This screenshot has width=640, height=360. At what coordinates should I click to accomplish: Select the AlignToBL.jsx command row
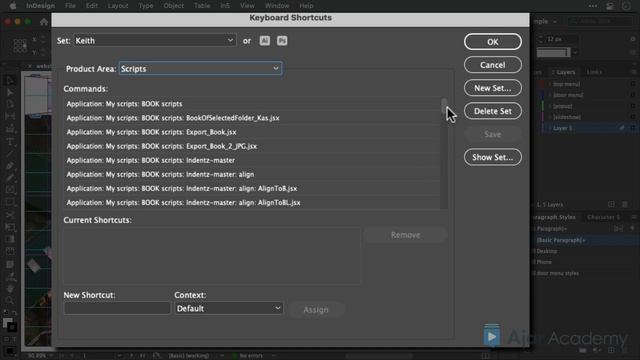pos(251,203)
